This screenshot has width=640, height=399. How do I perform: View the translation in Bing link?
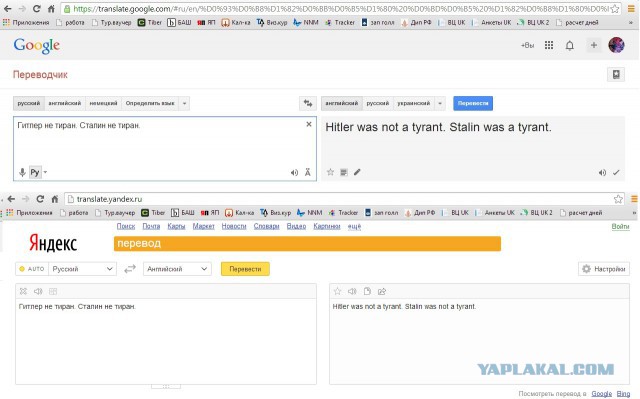click(623, 394)
